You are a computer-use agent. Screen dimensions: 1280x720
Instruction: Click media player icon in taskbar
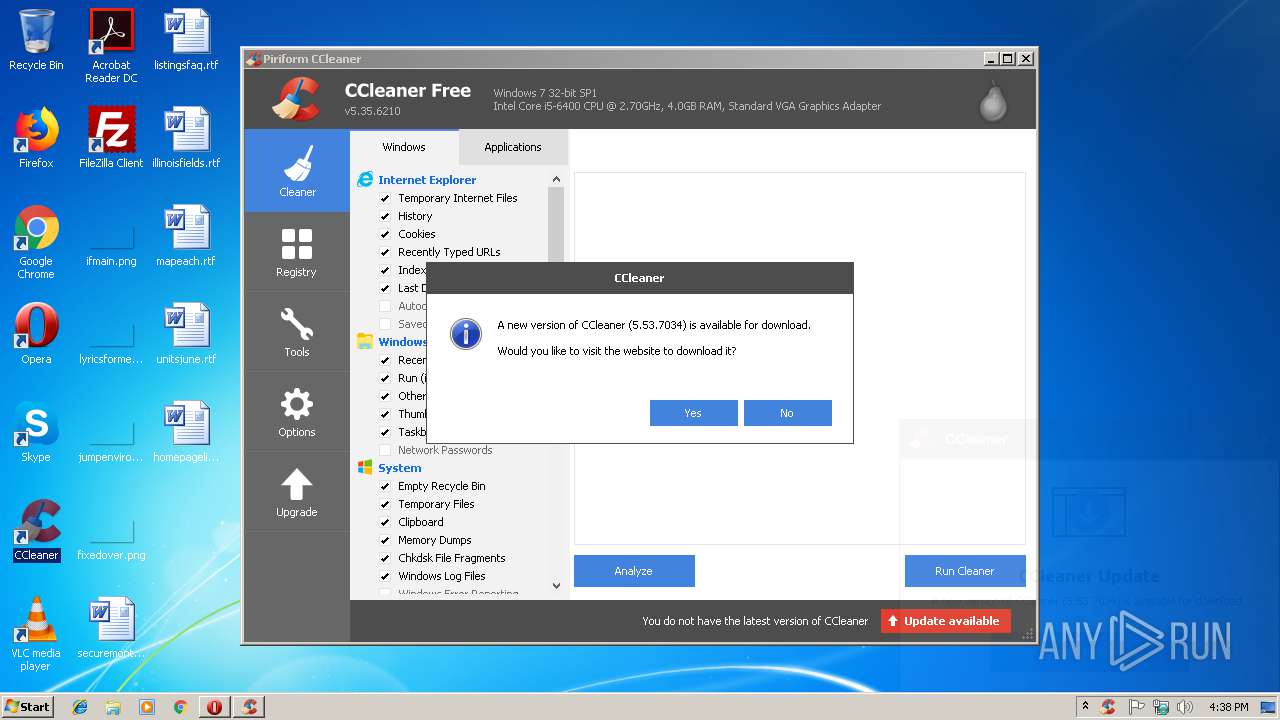click(x=147, y=707)
